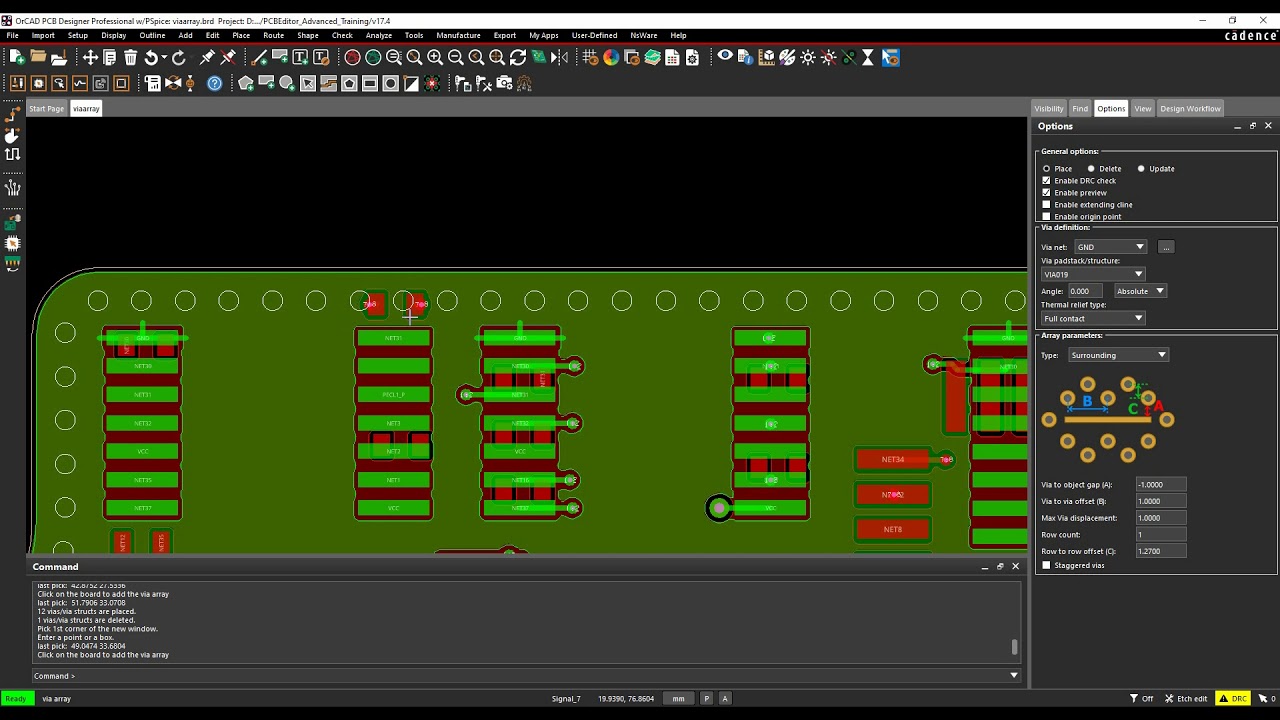Select the Move tool icon
The width and height of the screenshot is (1280, 720).
[x=90, y=58]
